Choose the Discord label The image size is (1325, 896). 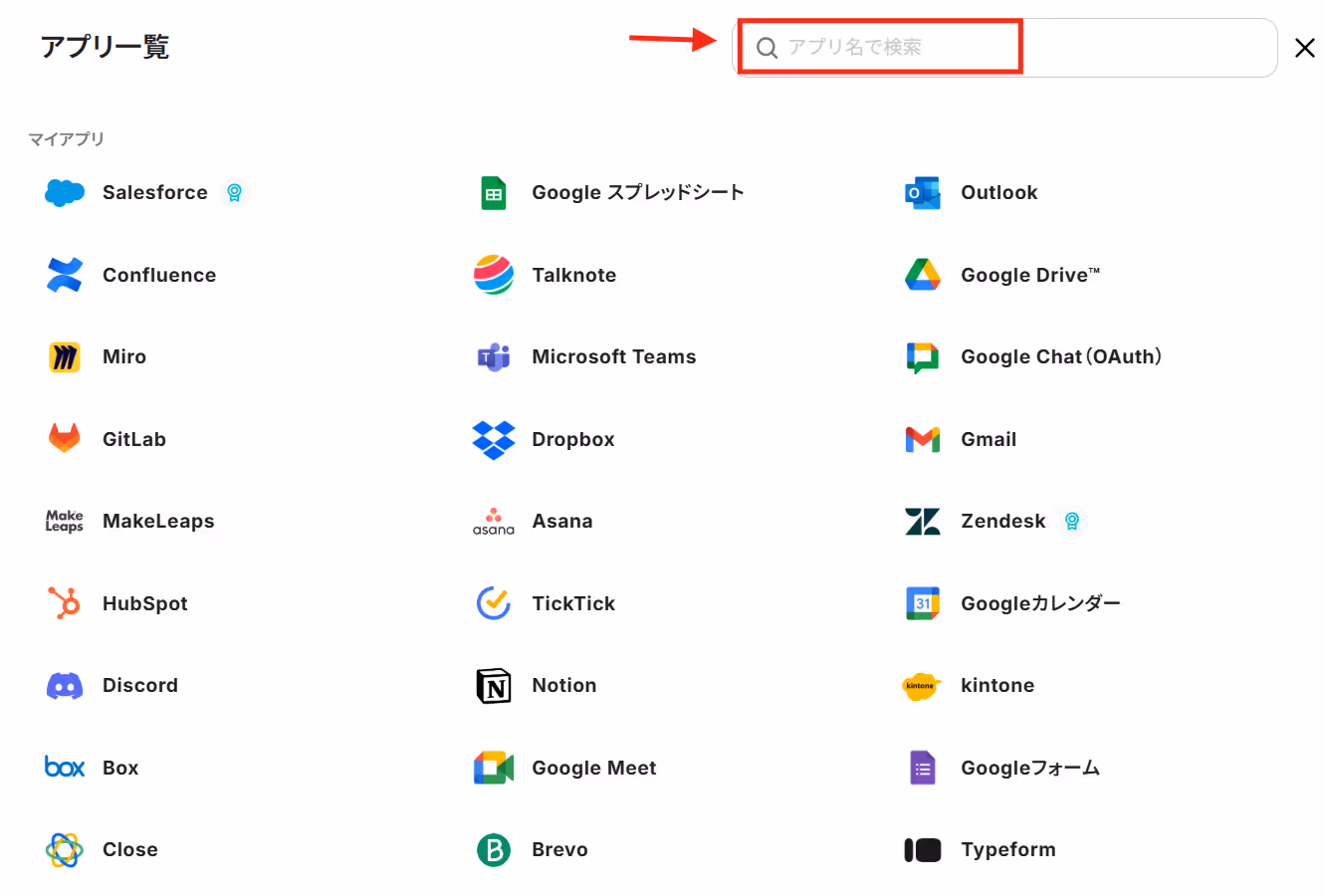click(x=140, y=685)
